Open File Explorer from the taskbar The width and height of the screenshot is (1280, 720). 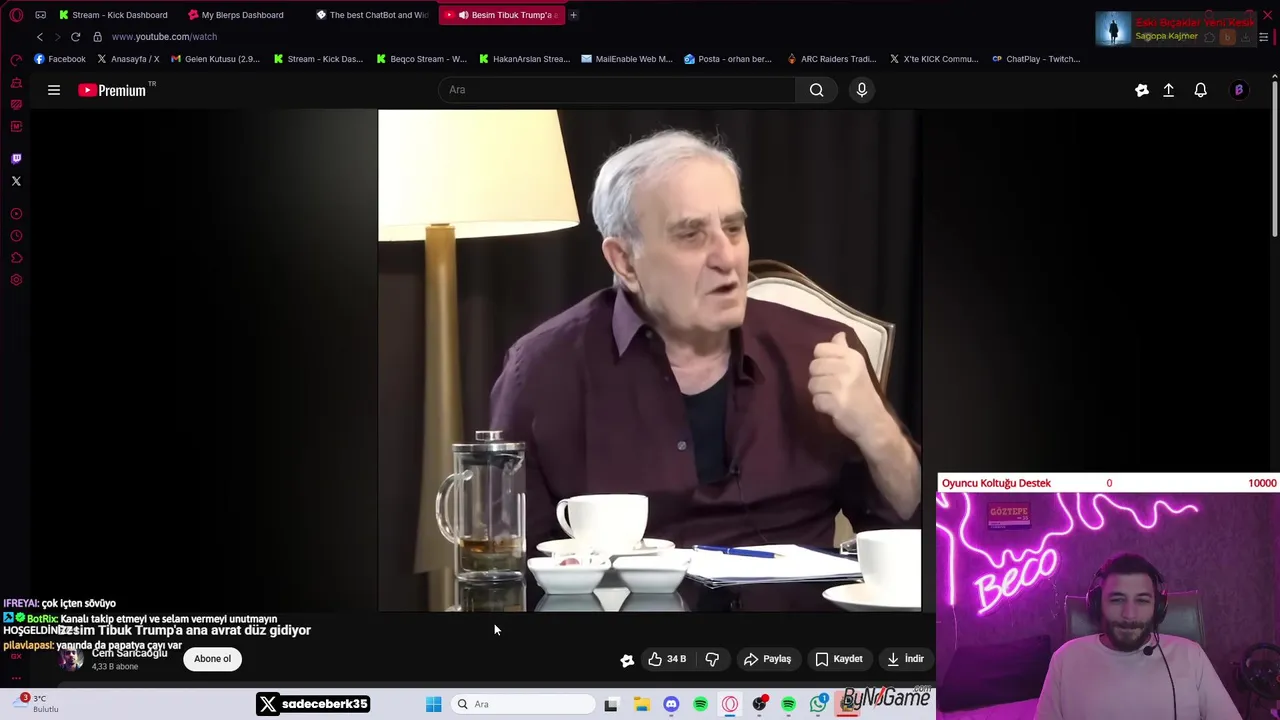pos(642,704)
